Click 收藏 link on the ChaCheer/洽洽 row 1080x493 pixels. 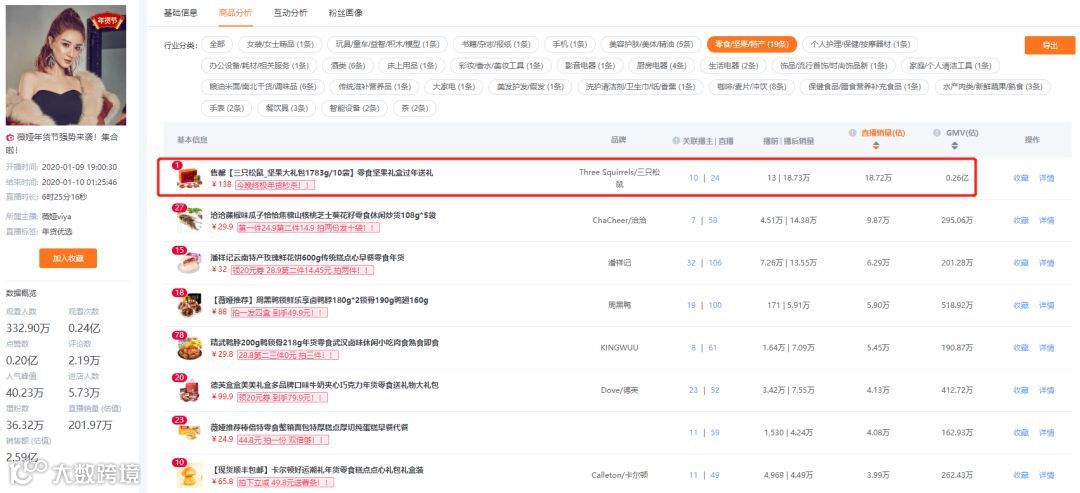[x=1021, y=220]
